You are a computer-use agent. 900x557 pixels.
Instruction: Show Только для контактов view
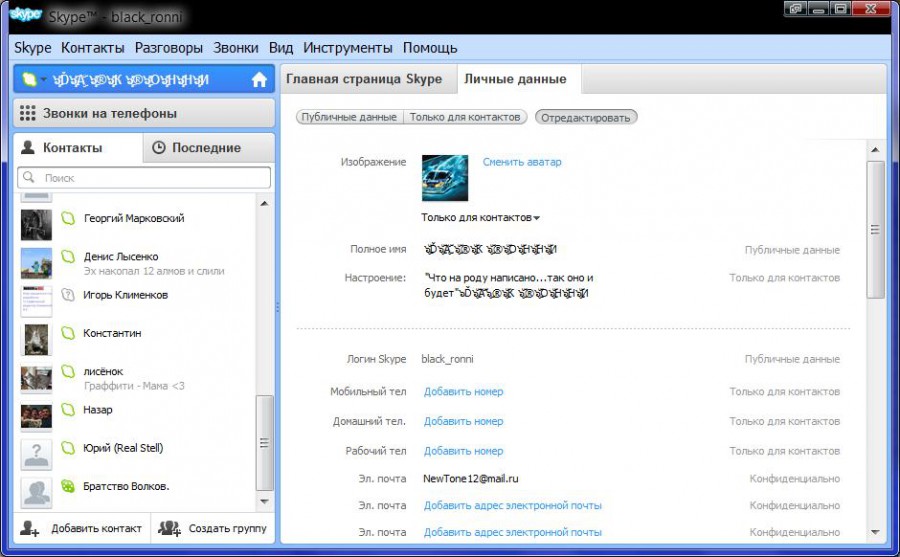pyautogui.click(x=465, y=117)
